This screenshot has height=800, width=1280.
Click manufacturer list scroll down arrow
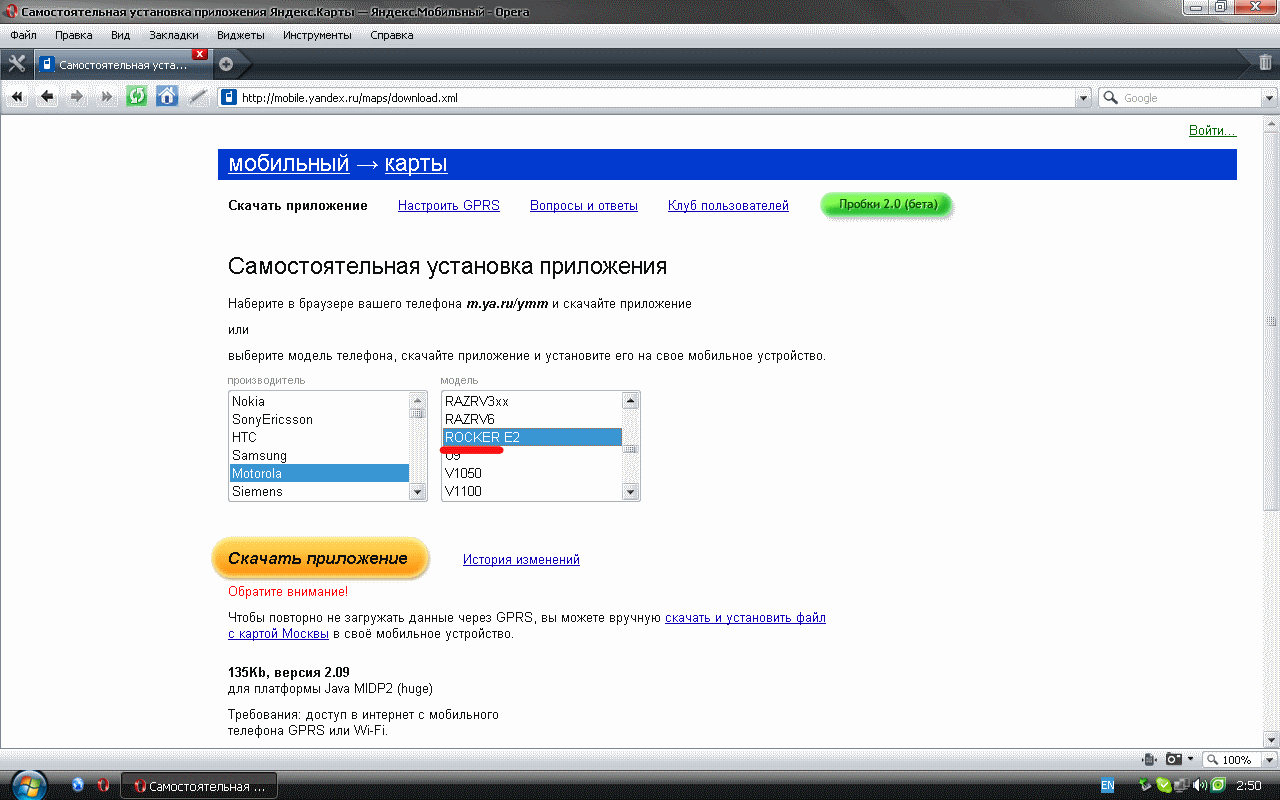coord(418,492)
